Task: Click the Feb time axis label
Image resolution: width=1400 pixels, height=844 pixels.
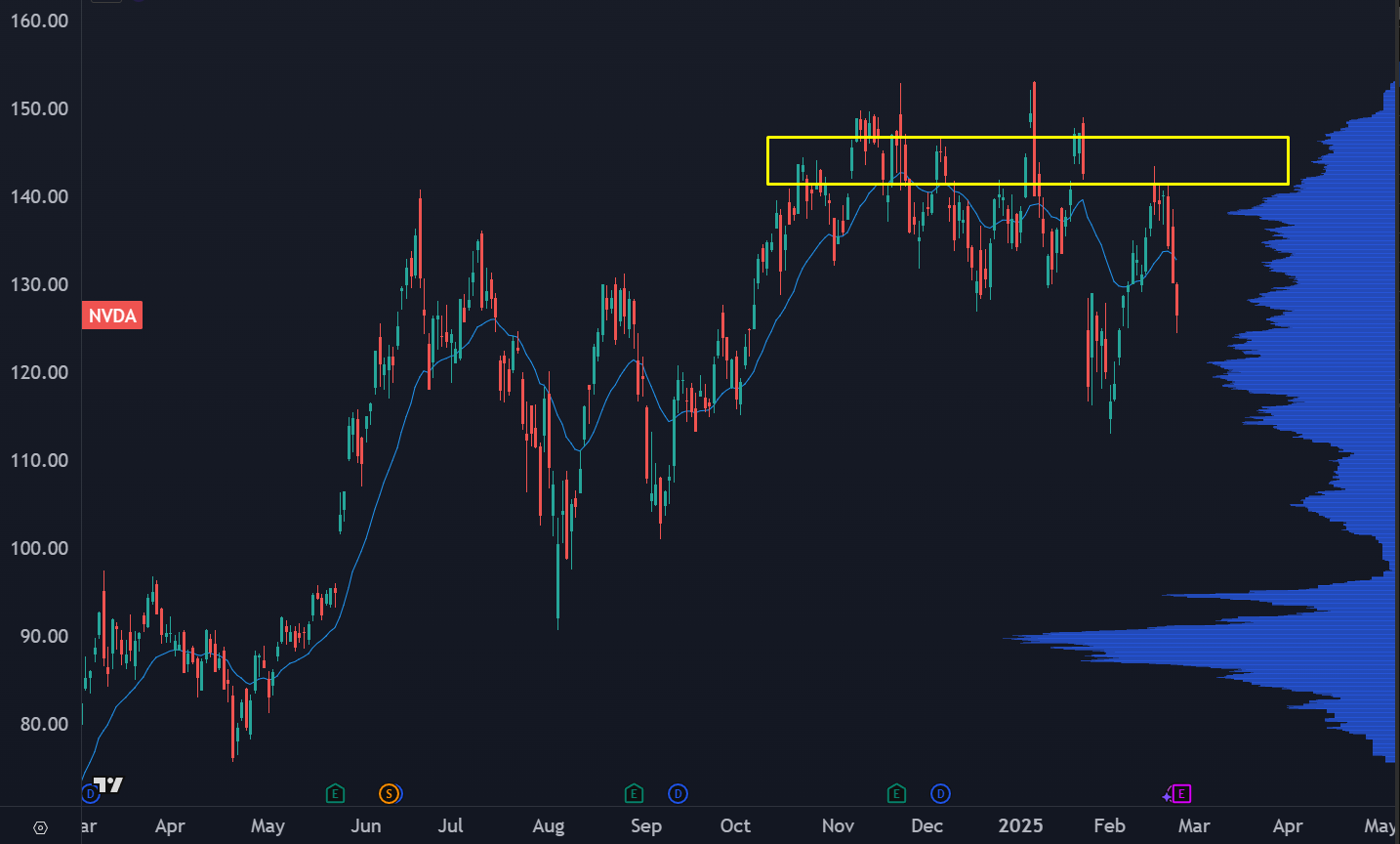Action: 1109,826
